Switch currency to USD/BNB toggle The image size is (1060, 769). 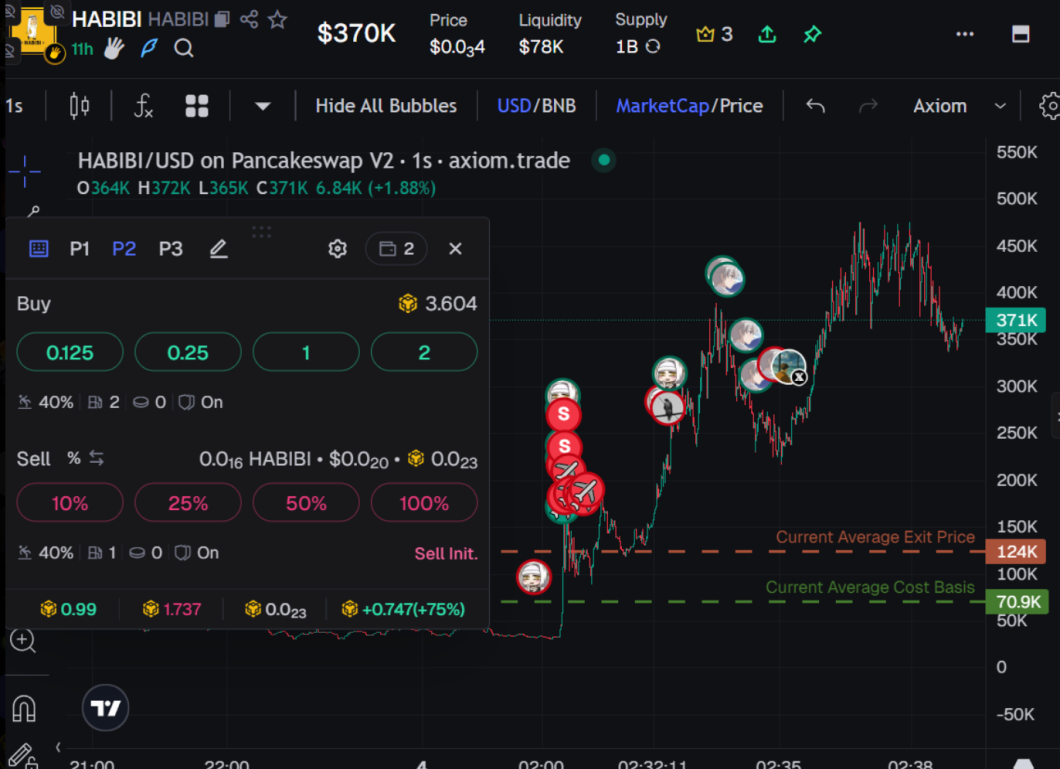coord(536,106)
